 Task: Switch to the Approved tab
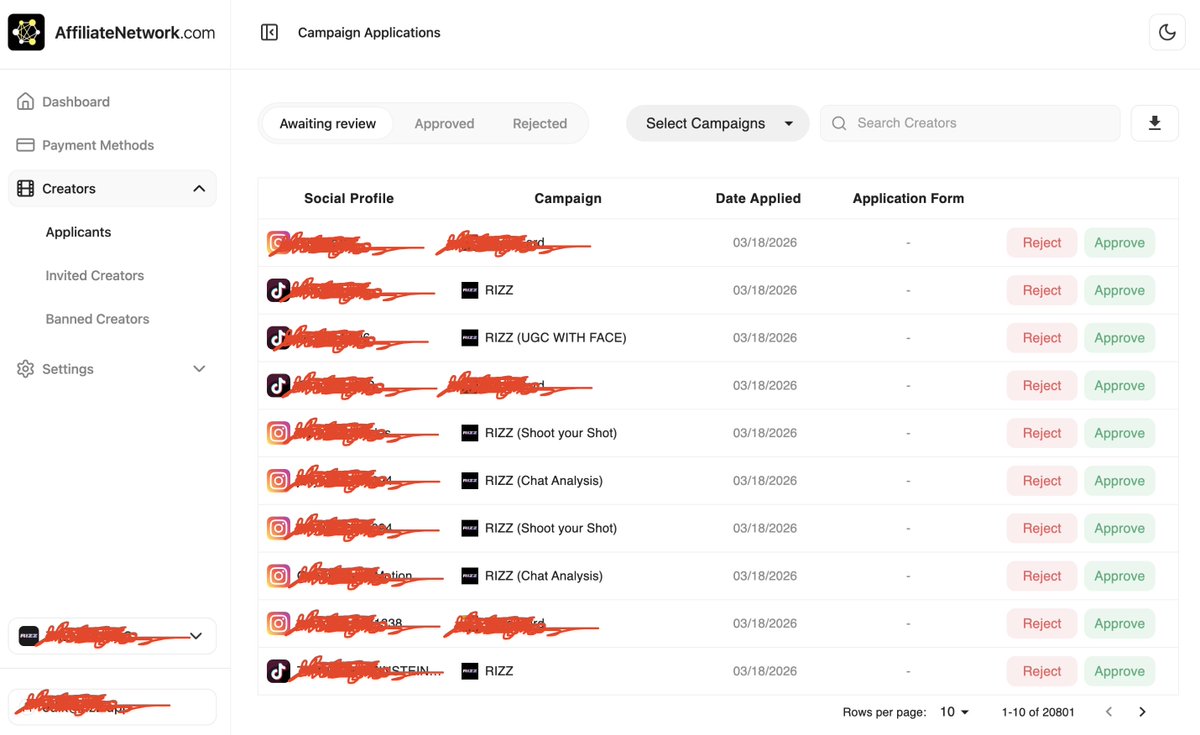[x=444, y=124]
